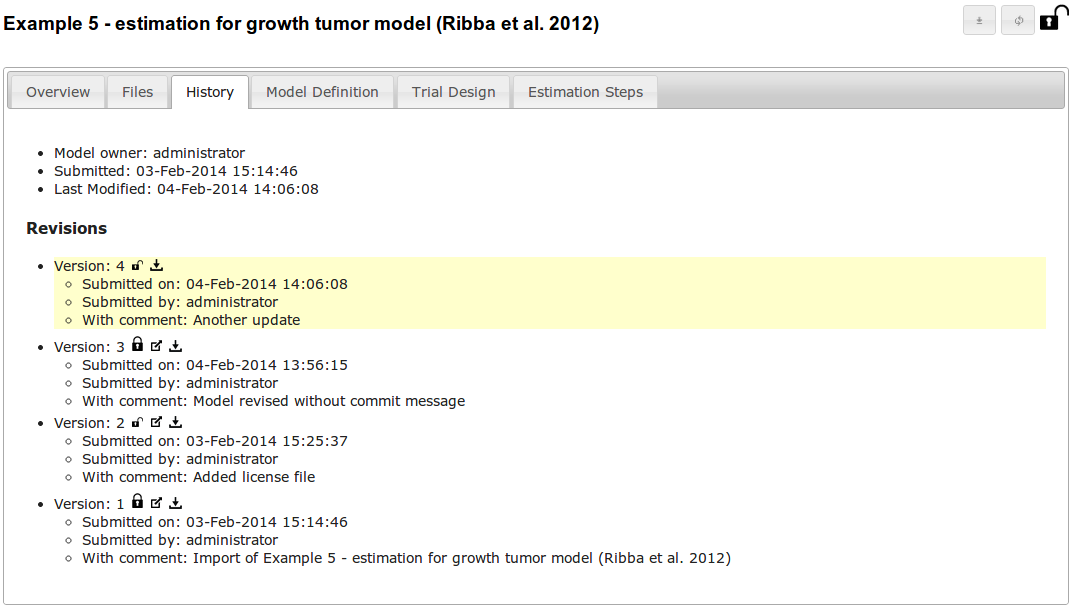This screenshot has width=1080, height=610.
Task: Download the Version 2 revision archive
Action: (175, 422)
